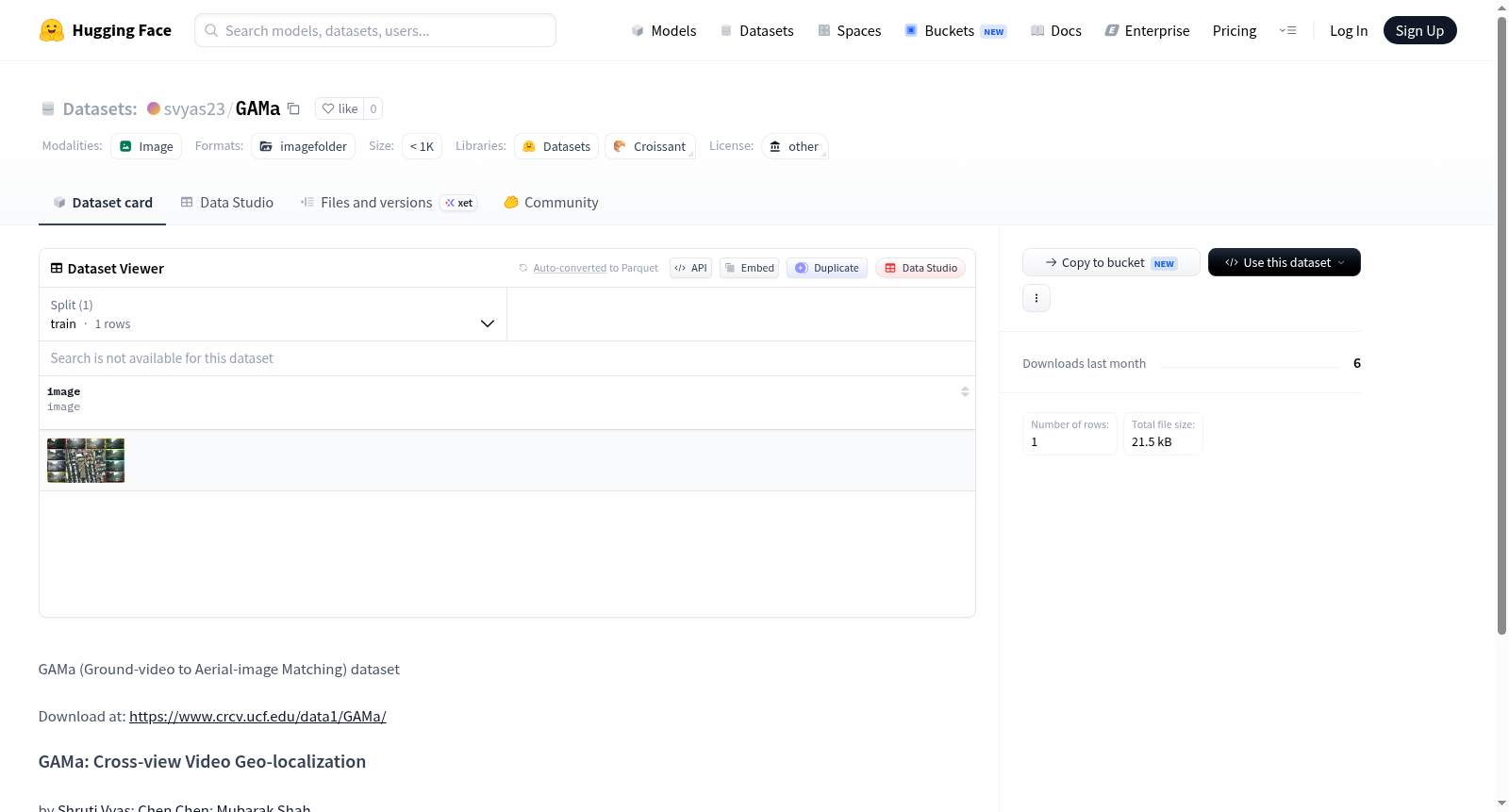
Task: Click the imagefolder format tag
Action: coord(303,146)
